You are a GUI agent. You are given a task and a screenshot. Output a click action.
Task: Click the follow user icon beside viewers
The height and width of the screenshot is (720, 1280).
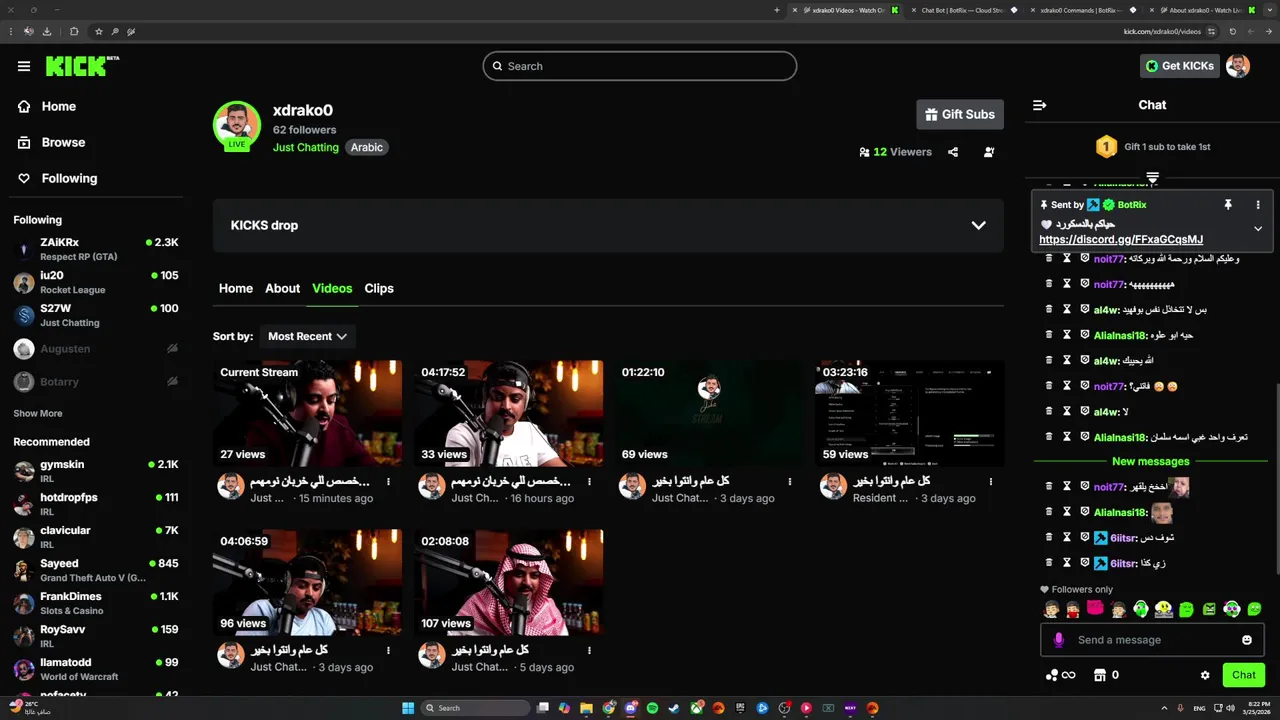[989, 152]
